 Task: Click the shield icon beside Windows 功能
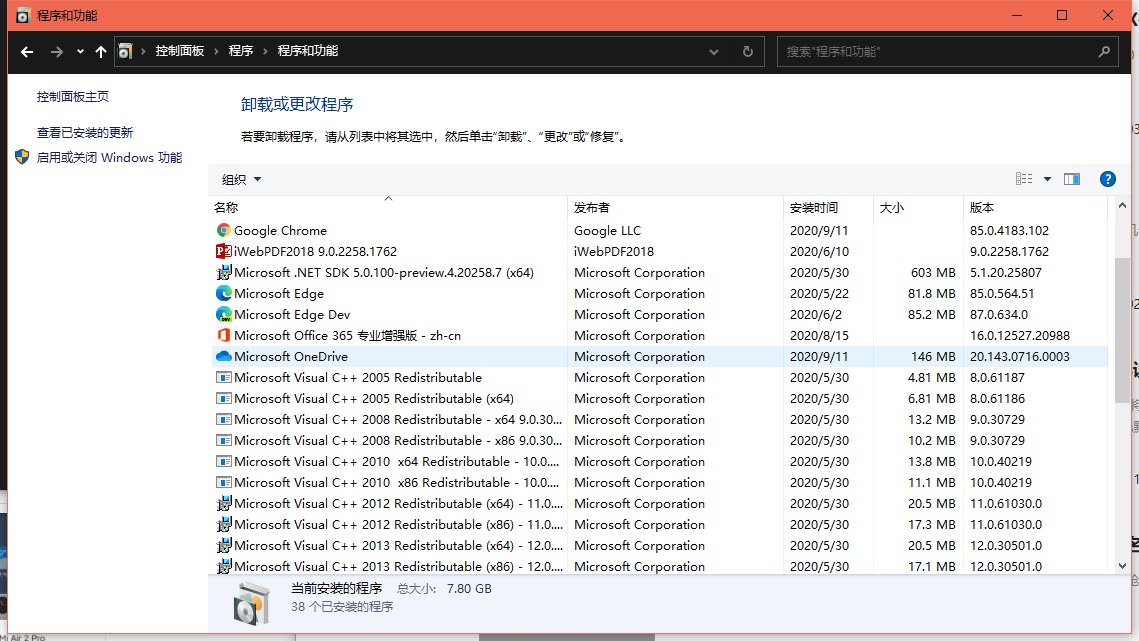tap(22, 157)
